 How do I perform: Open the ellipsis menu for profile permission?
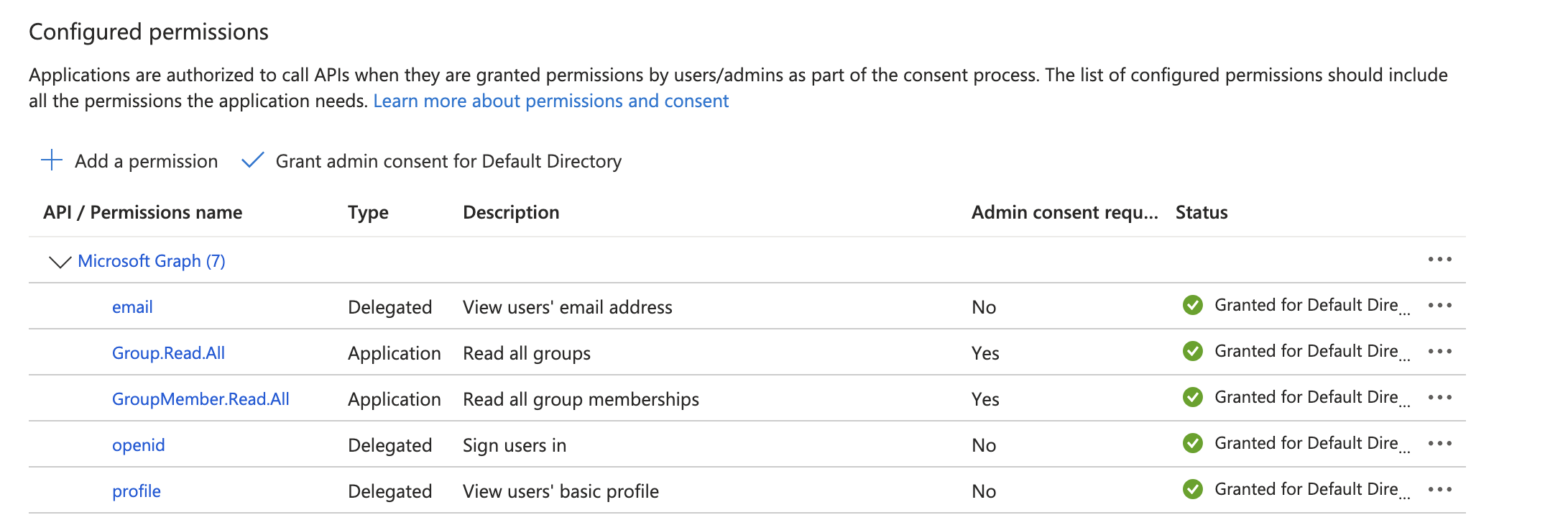[1439, 490]
